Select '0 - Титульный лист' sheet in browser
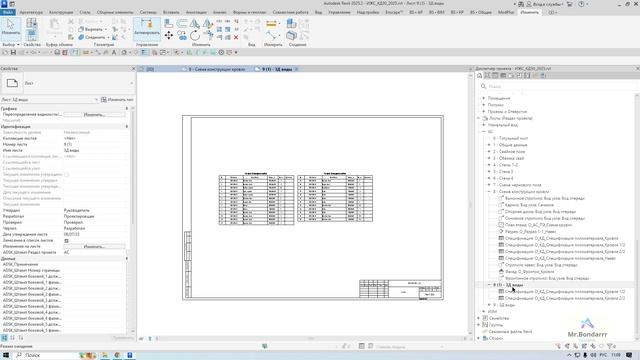The height and width of the screenshot is (360, 640). pyautogui.click(x=510, y=138)
